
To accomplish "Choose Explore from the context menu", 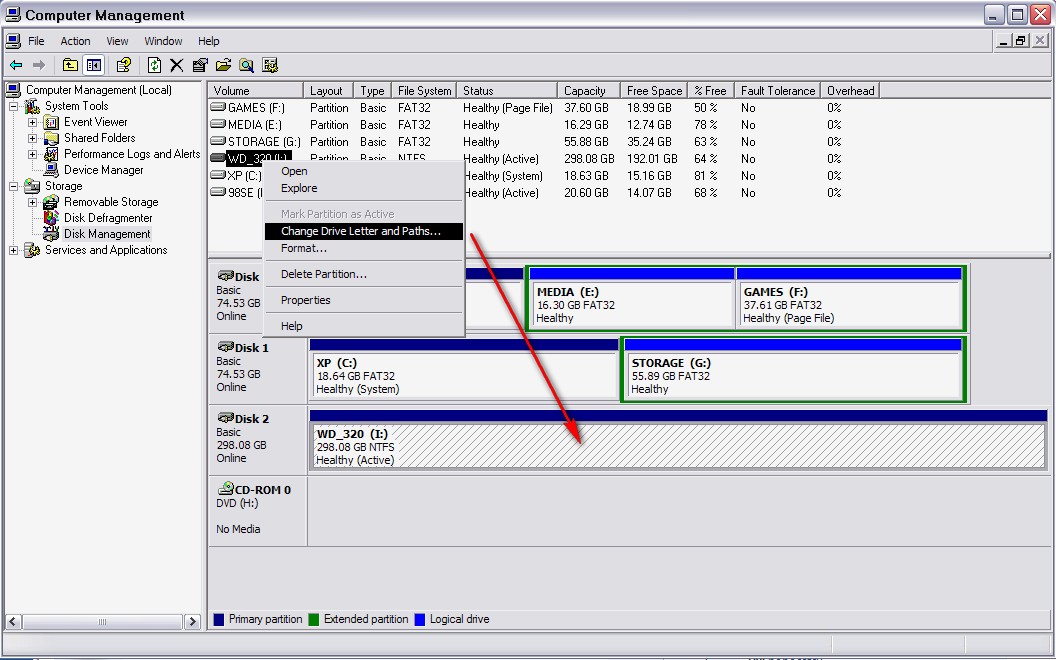I will tap(364, 188).
